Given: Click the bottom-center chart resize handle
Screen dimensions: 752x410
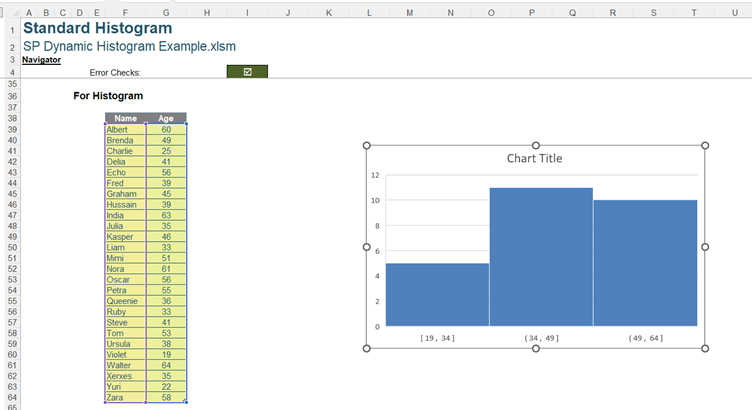Looking at the screenshot, I should [536, 348].
